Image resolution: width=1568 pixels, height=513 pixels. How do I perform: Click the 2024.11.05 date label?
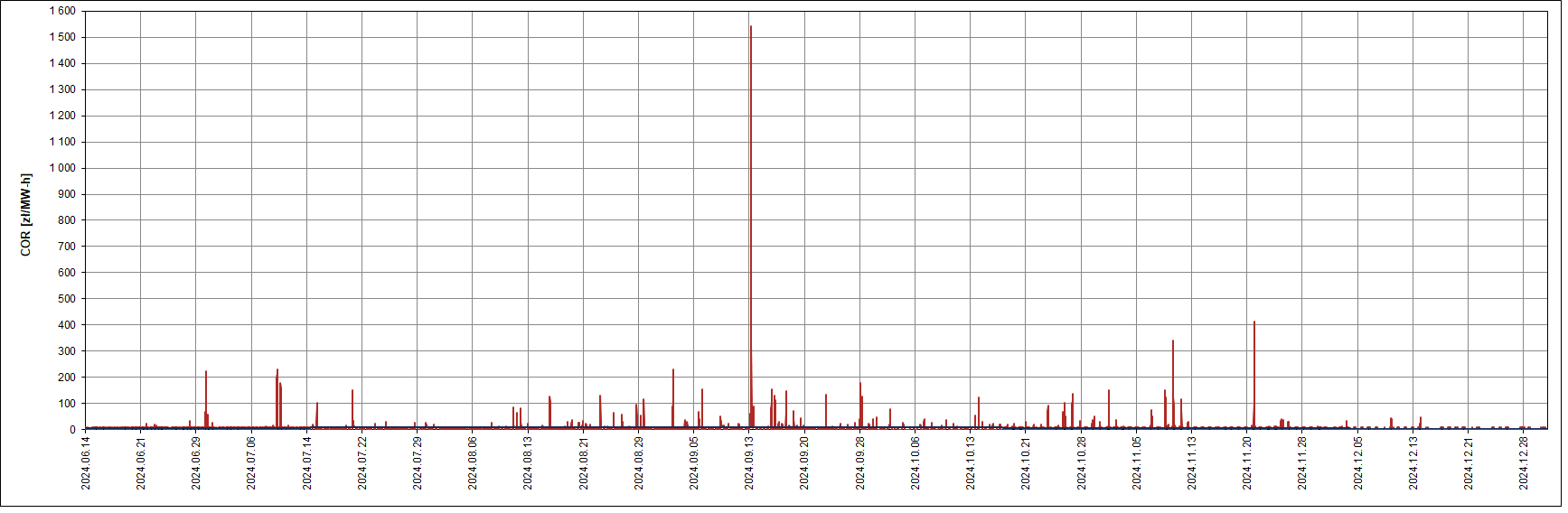point(1137,463)
